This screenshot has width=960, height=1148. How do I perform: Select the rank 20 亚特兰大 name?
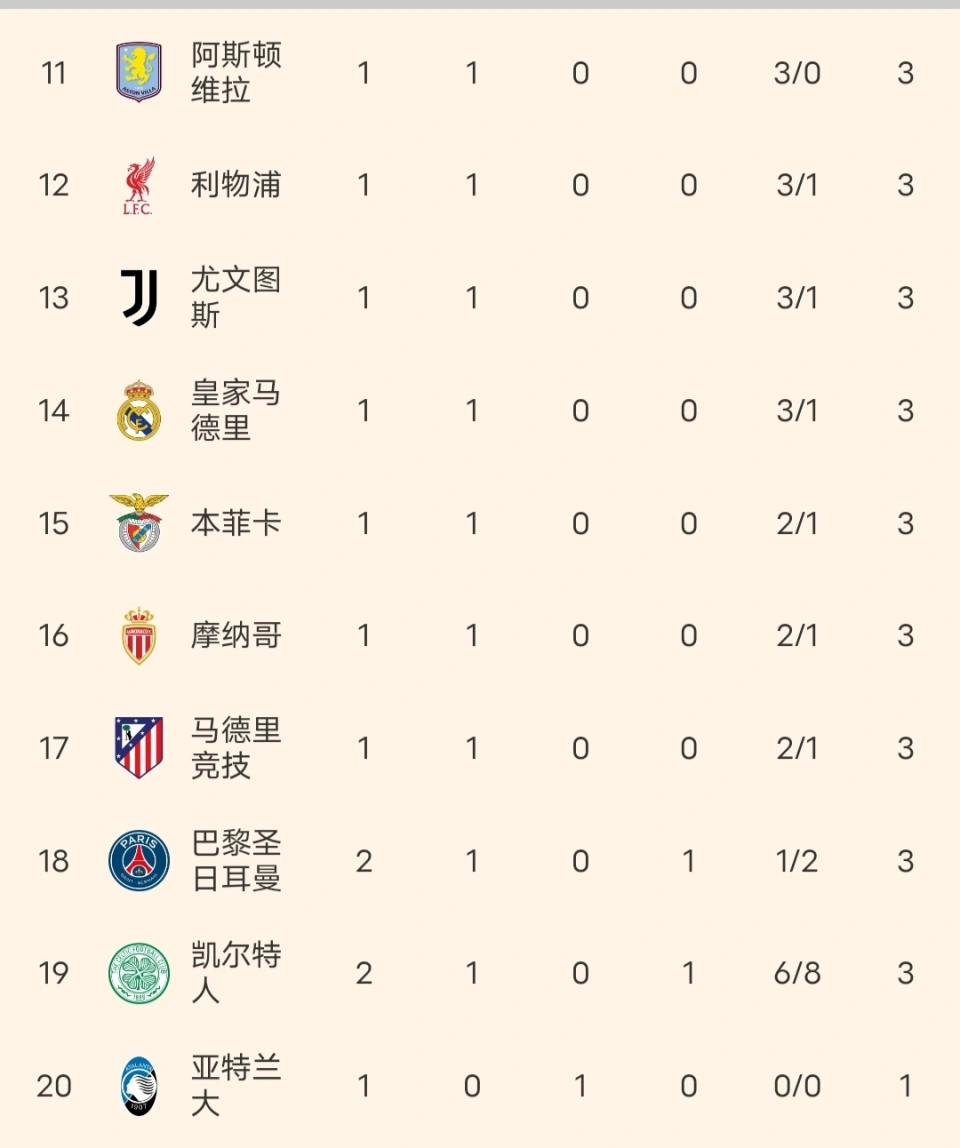point(236,1086)
